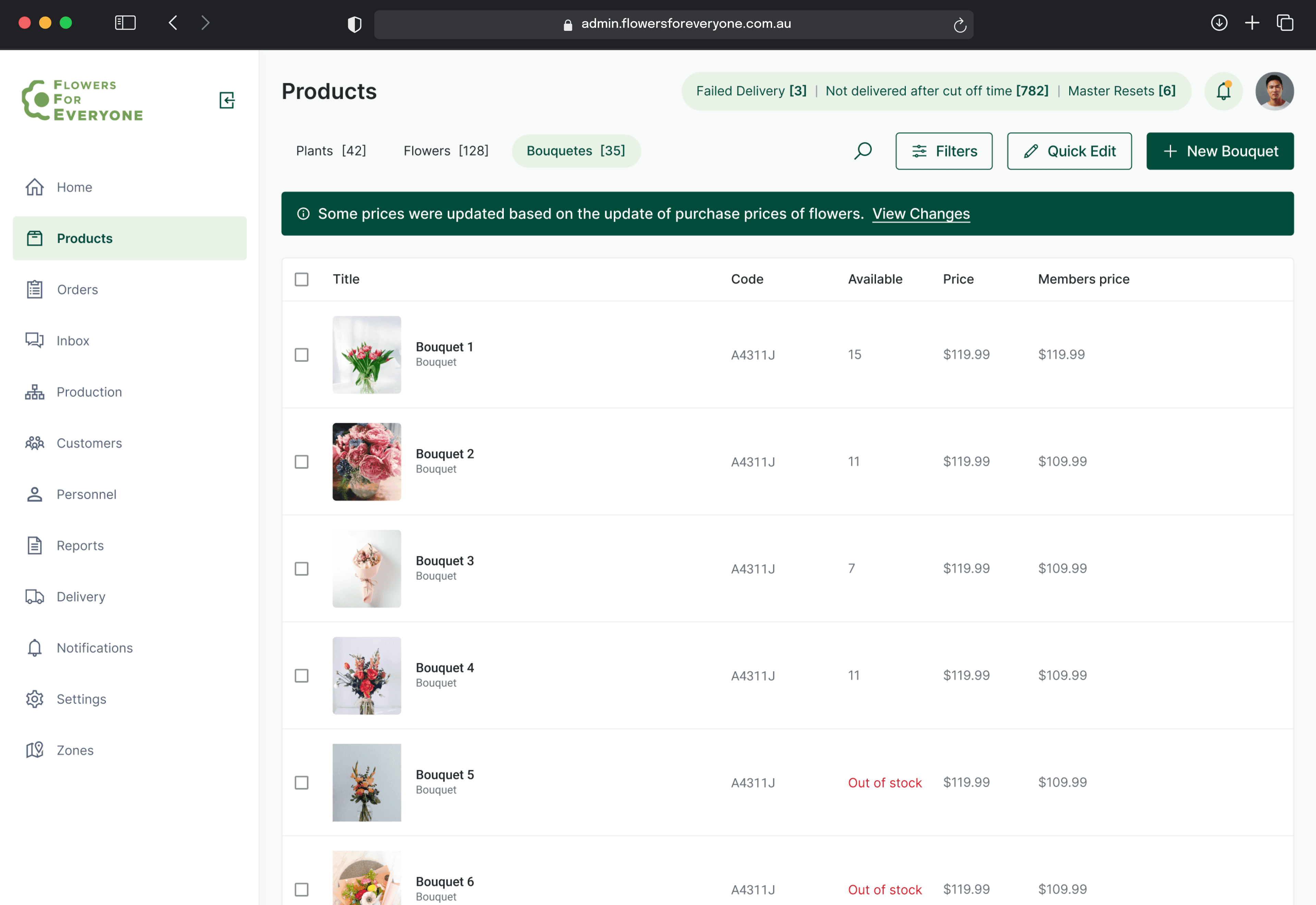Open Zones map item
Screen dimensions: 1316x905
tap(75, 750)
